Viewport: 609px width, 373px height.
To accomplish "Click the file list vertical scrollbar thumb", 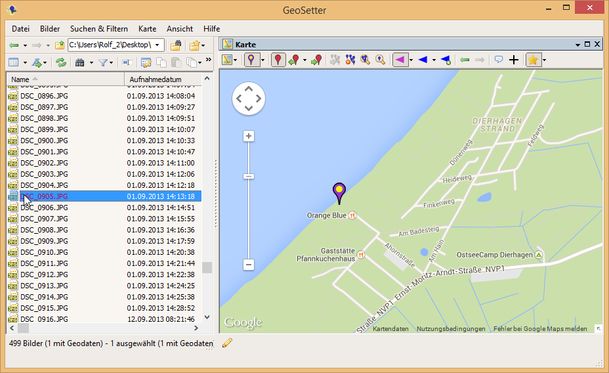I will pos(207,267).
